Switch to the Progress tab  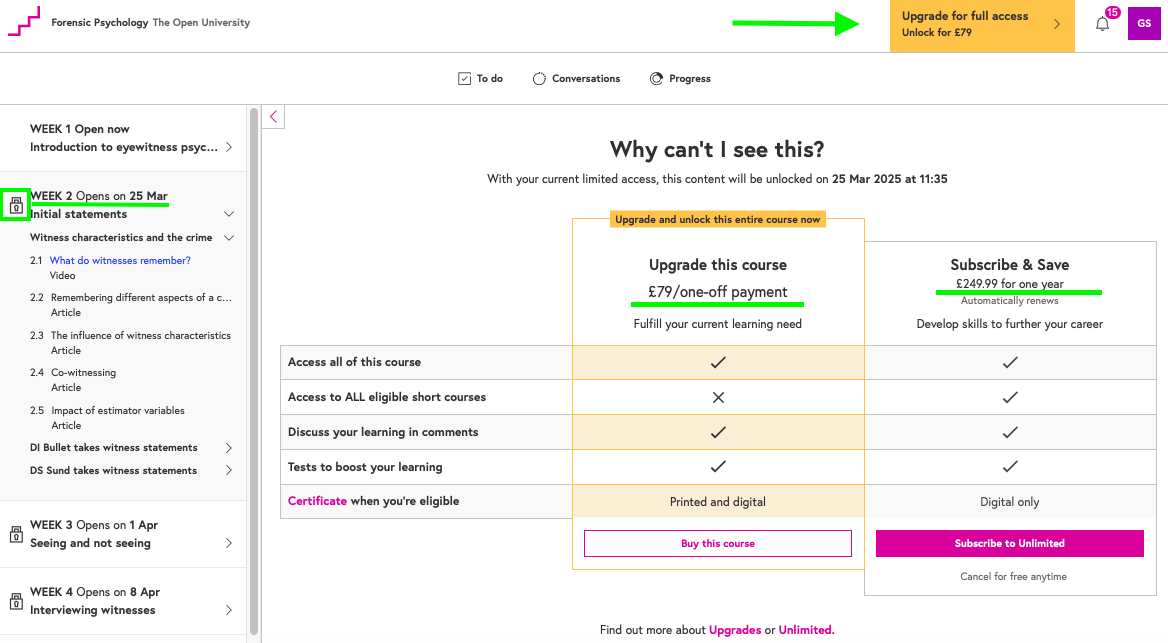680,79
